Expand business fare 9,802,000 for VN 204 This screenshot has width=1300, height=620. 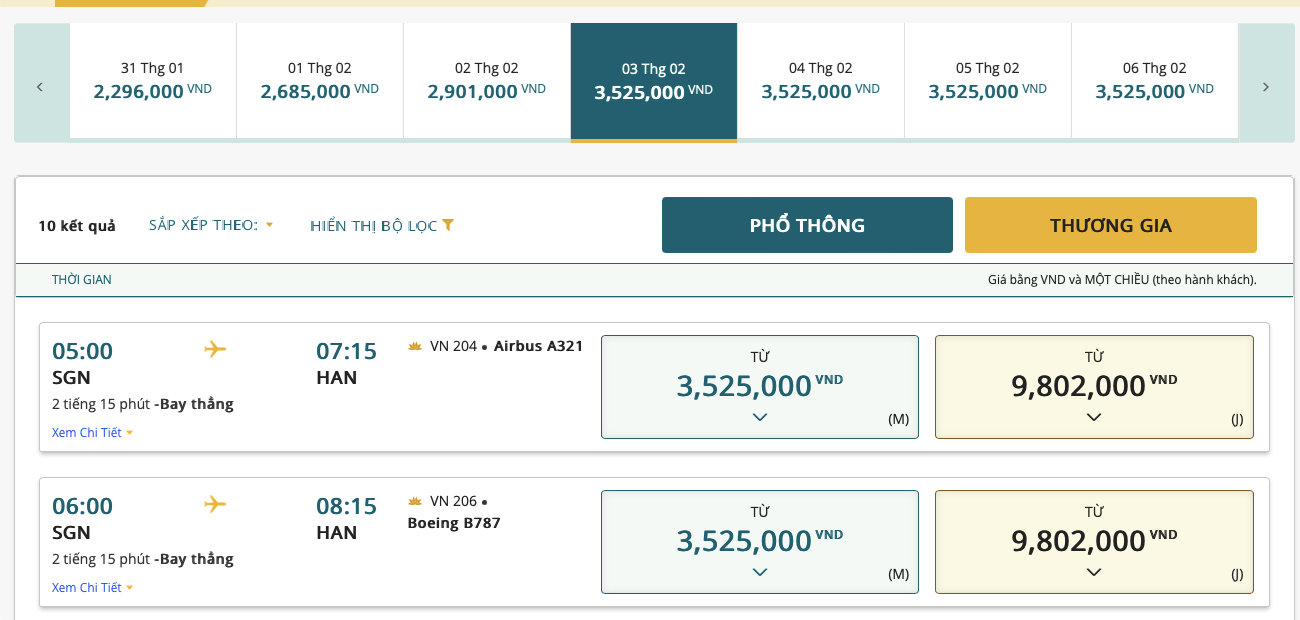click(1093, 387)
